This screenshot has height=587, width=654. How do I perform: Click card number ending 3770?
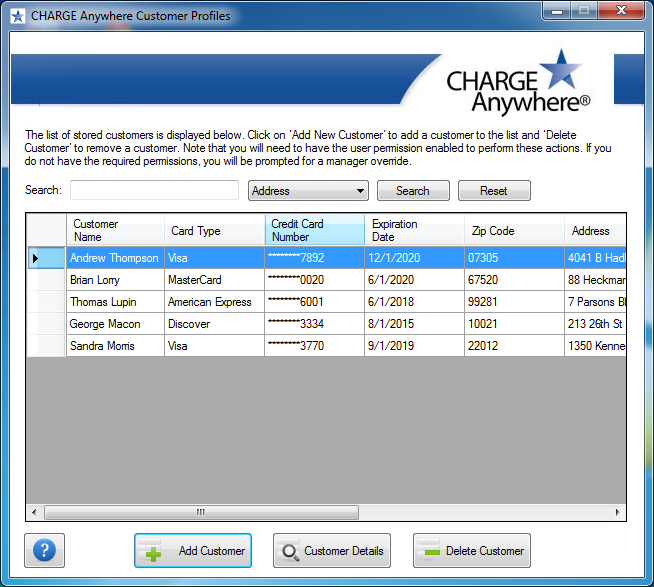314,346
